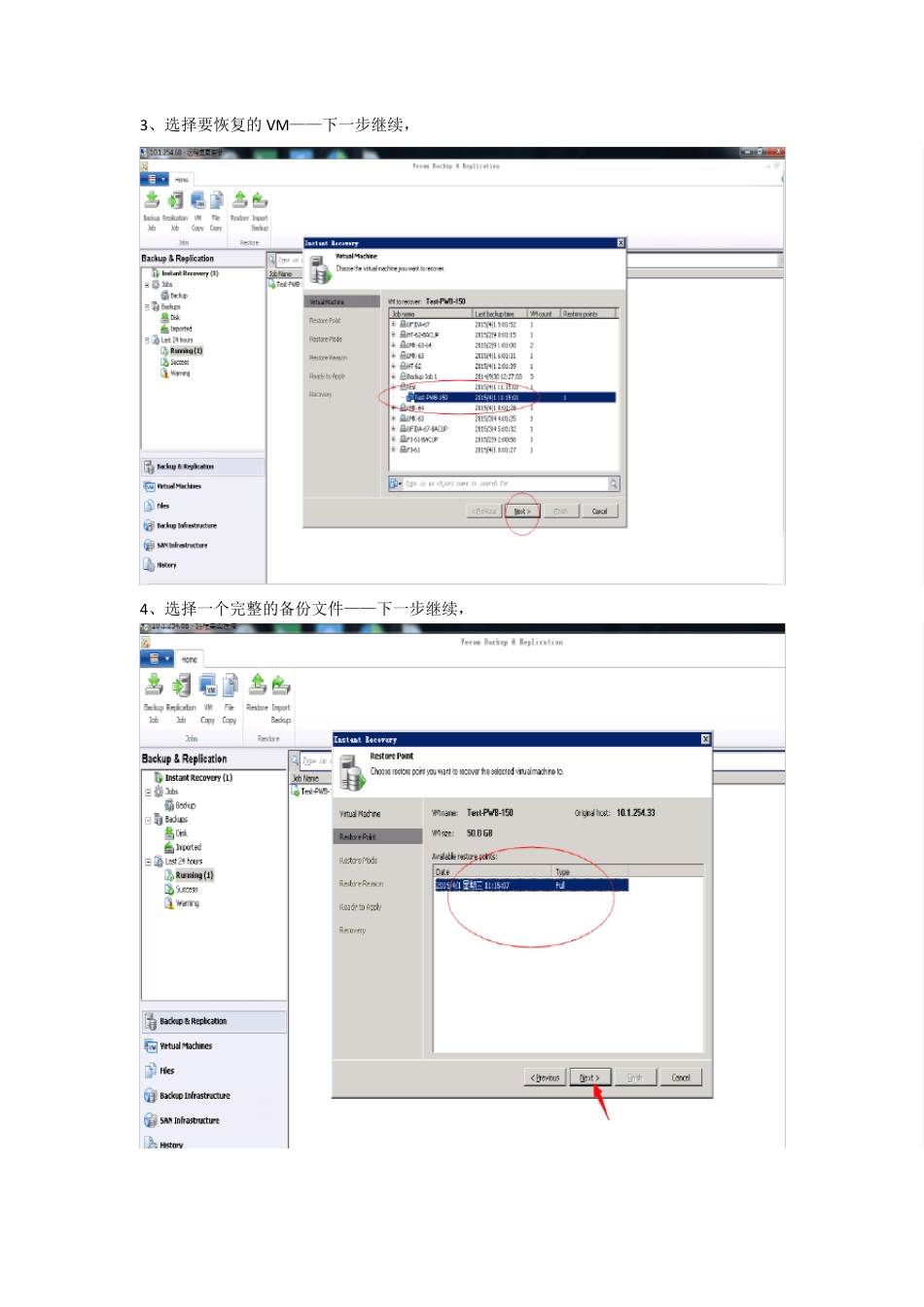Viewport: 924px width, 1307px height.
Task: Collapse Jobs tree node in step 4 screenshot
Action: point(149,792)
